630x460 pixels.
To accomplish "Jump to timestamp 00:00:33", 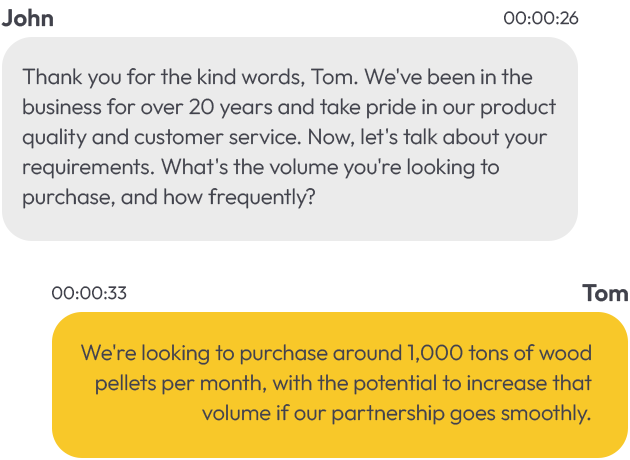I will coord(89,293).
